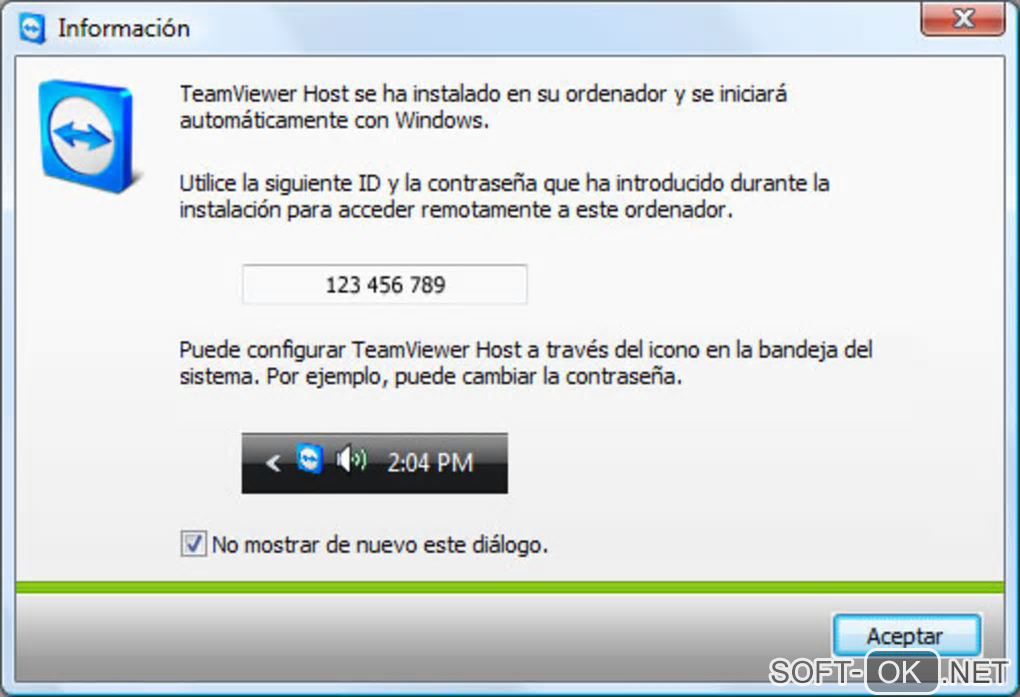Click the 'TeamViewer Host se ha instalado' paragraph
1020x697 pixels.
pos(483,107)
